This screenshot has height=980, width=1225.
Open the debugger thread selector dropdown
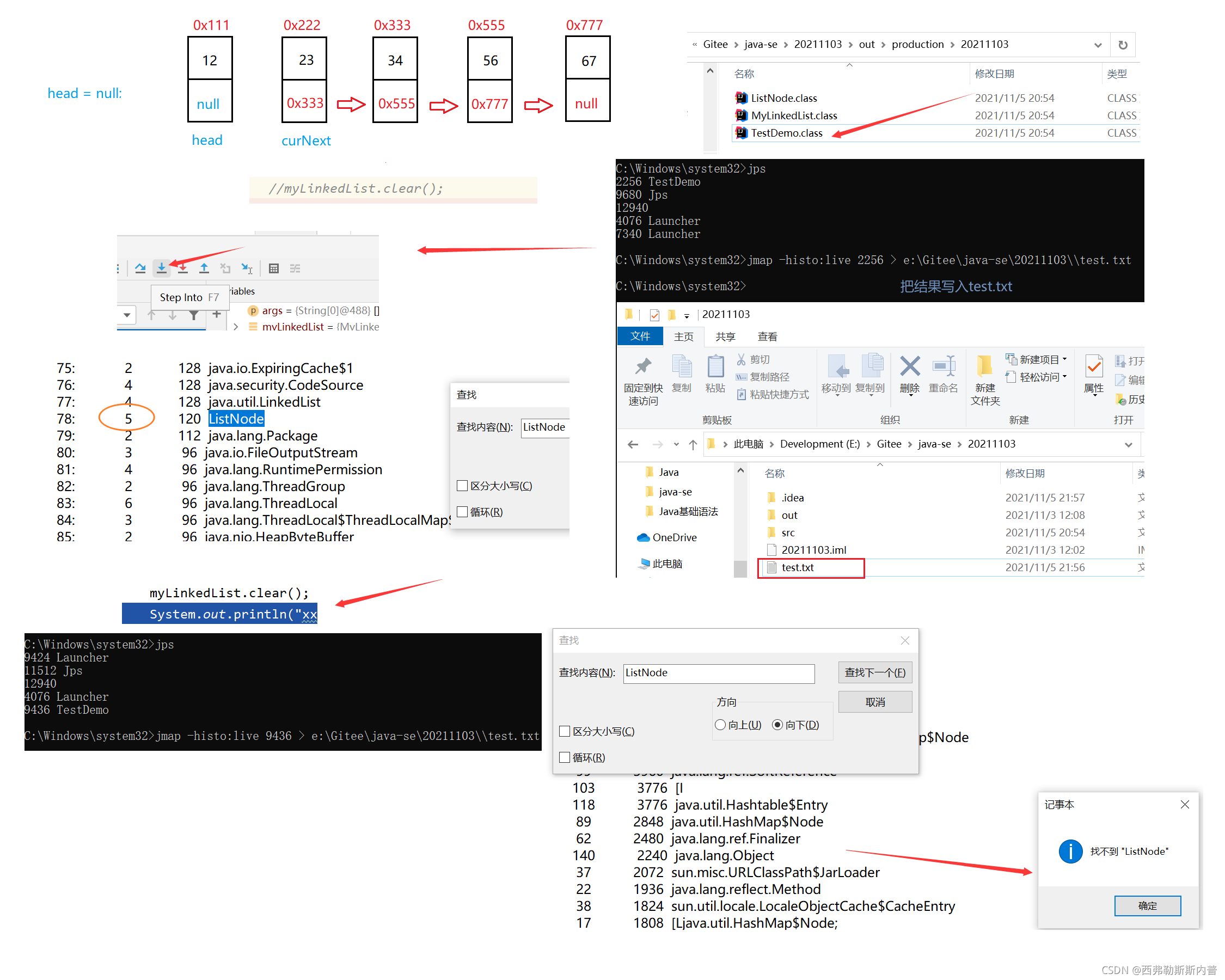pos(126,315)
